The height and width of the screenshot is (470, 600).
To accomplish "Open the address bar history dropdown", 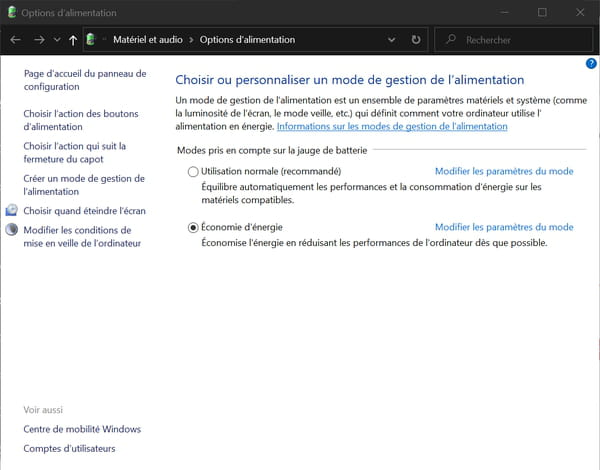I will (391, 39).
